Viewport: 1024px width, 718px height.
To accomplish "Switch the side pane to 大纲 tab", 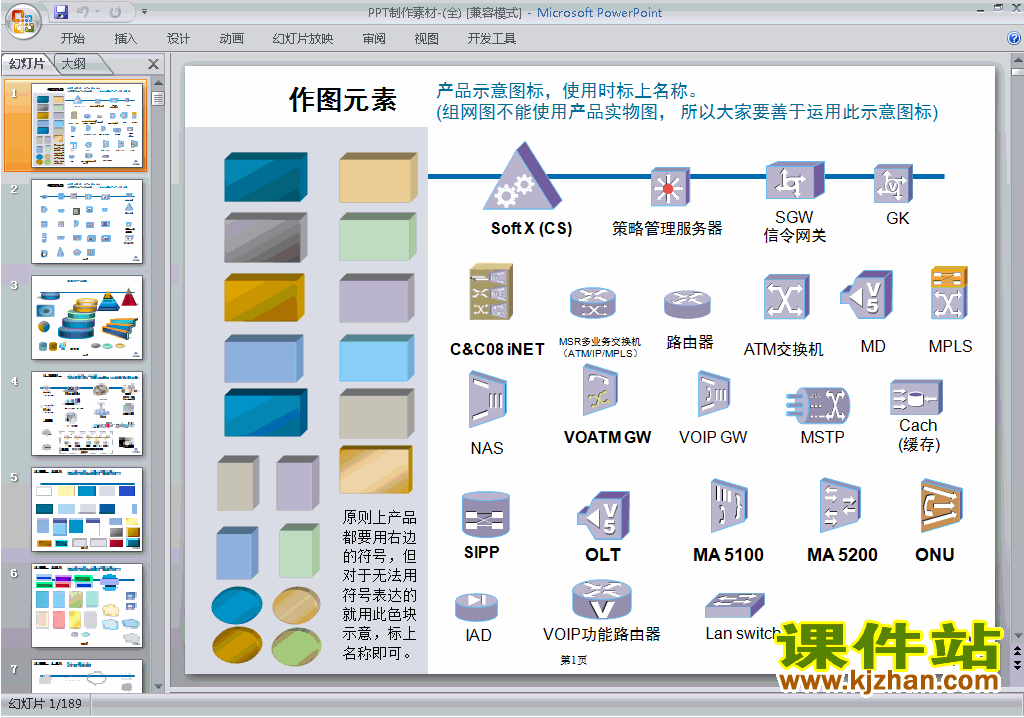I will tap(74, 63).
